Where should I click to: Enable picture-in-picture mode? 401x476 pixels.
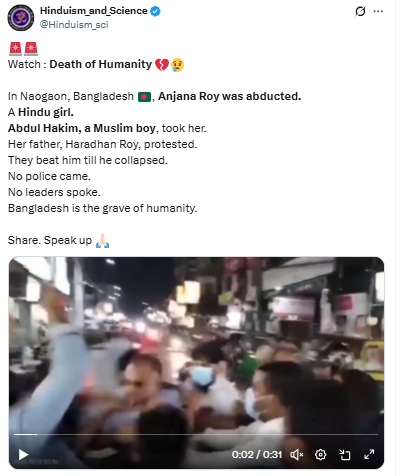pos(345,455)
